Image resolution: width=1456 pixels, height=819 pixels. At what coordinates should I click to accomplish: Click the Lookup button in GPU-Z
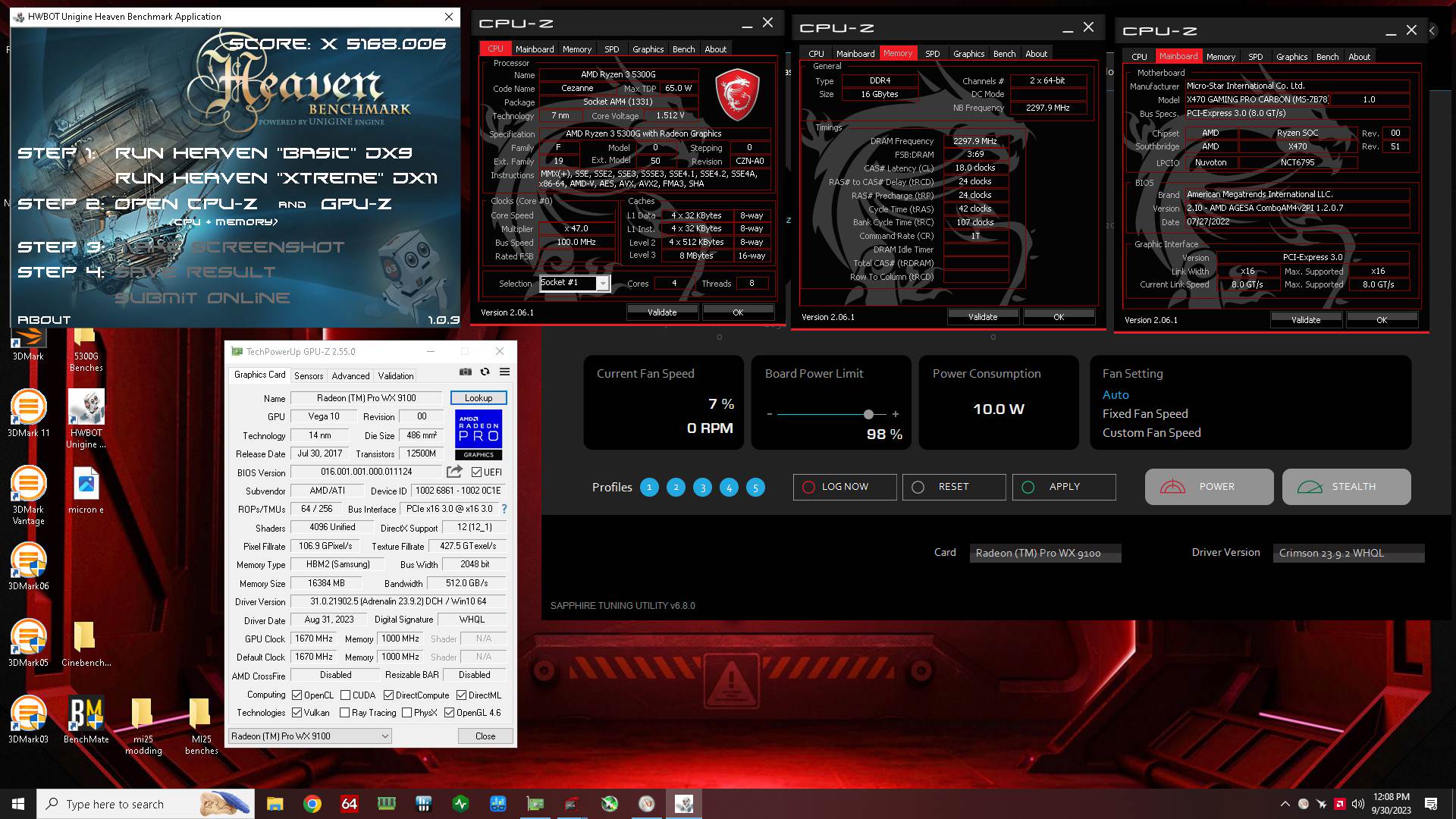click(479, 398)
